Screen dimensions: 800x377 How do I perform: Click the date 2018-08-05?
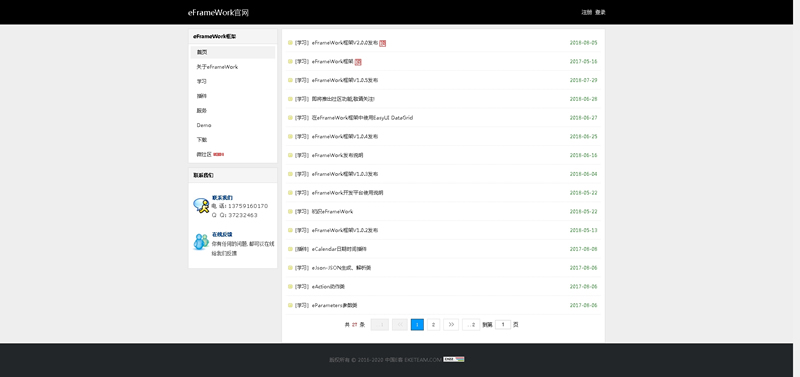pyautogui.click(x=584, y=43)
